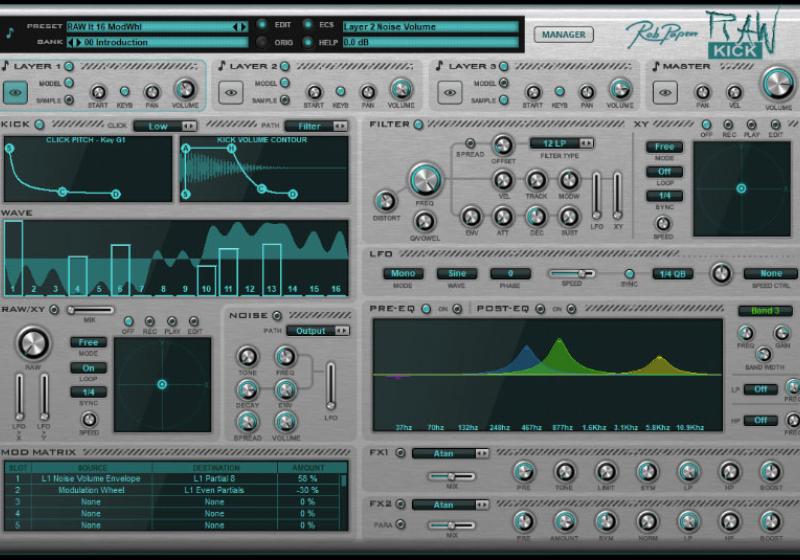The height and width of the screenshot is (560, 800).
Task: Select the Orig mode LED
Action: click(x=262, y=42)
